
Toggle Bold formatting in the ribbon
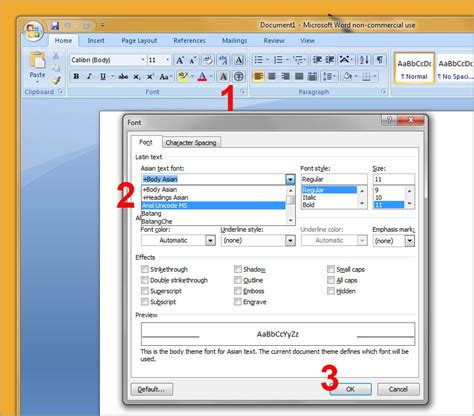tap(76, 77)
